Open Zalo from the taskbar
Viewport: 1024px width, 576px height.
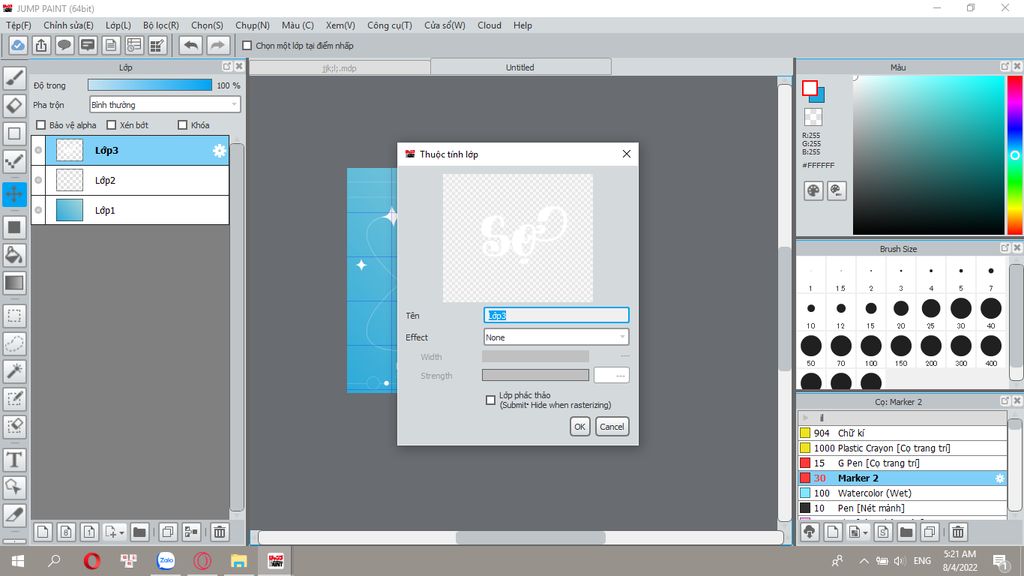pos(166,560)
